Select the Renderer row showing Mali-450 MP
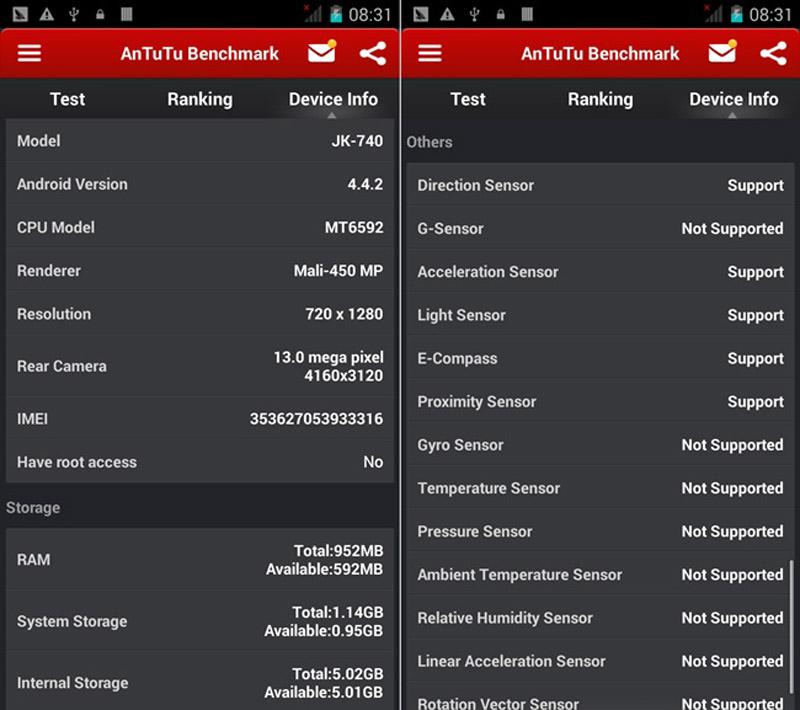This screenshot has width=800, height=710. [199, 271]
